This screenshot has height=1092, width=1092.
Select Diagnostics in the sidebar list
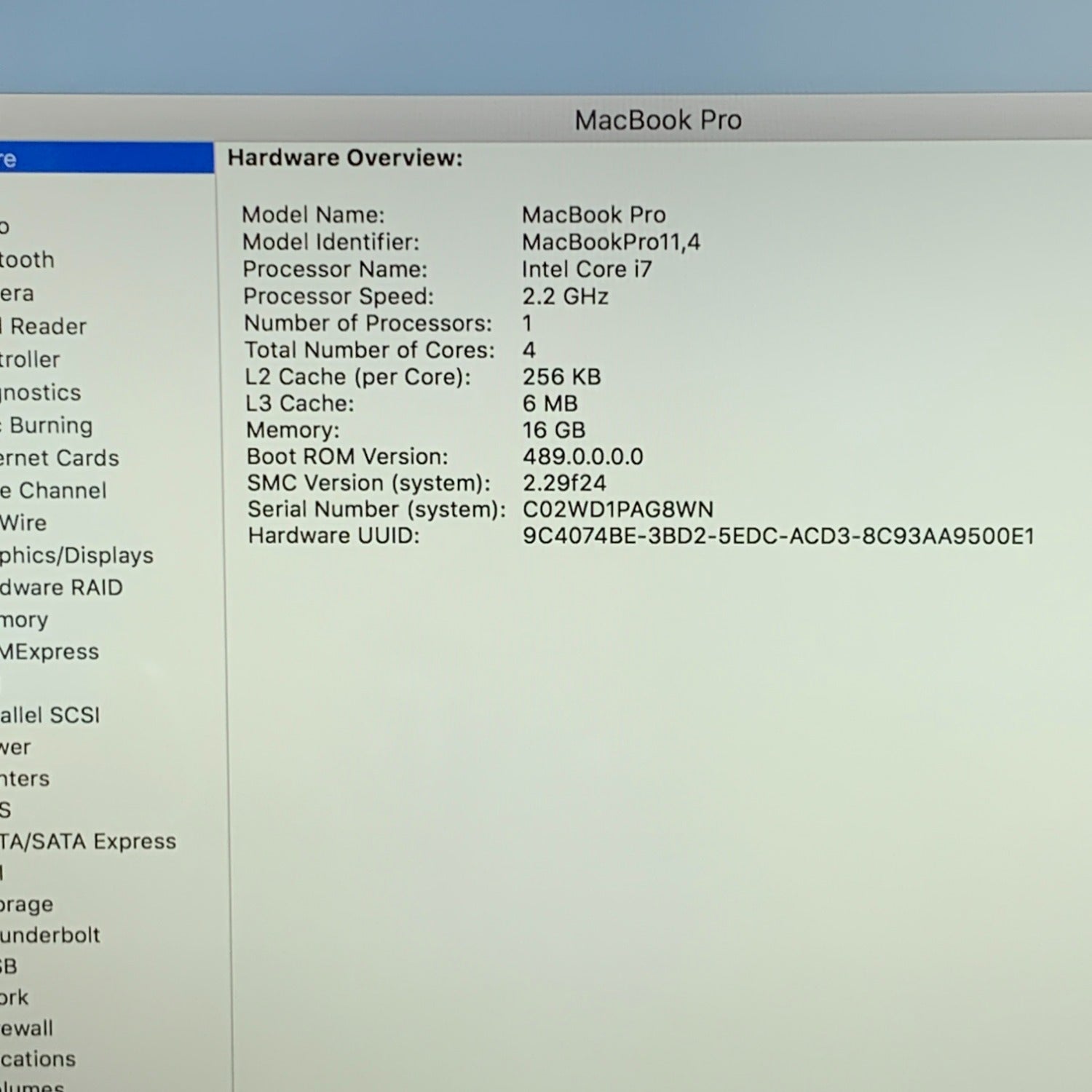[x=41, y=392]
